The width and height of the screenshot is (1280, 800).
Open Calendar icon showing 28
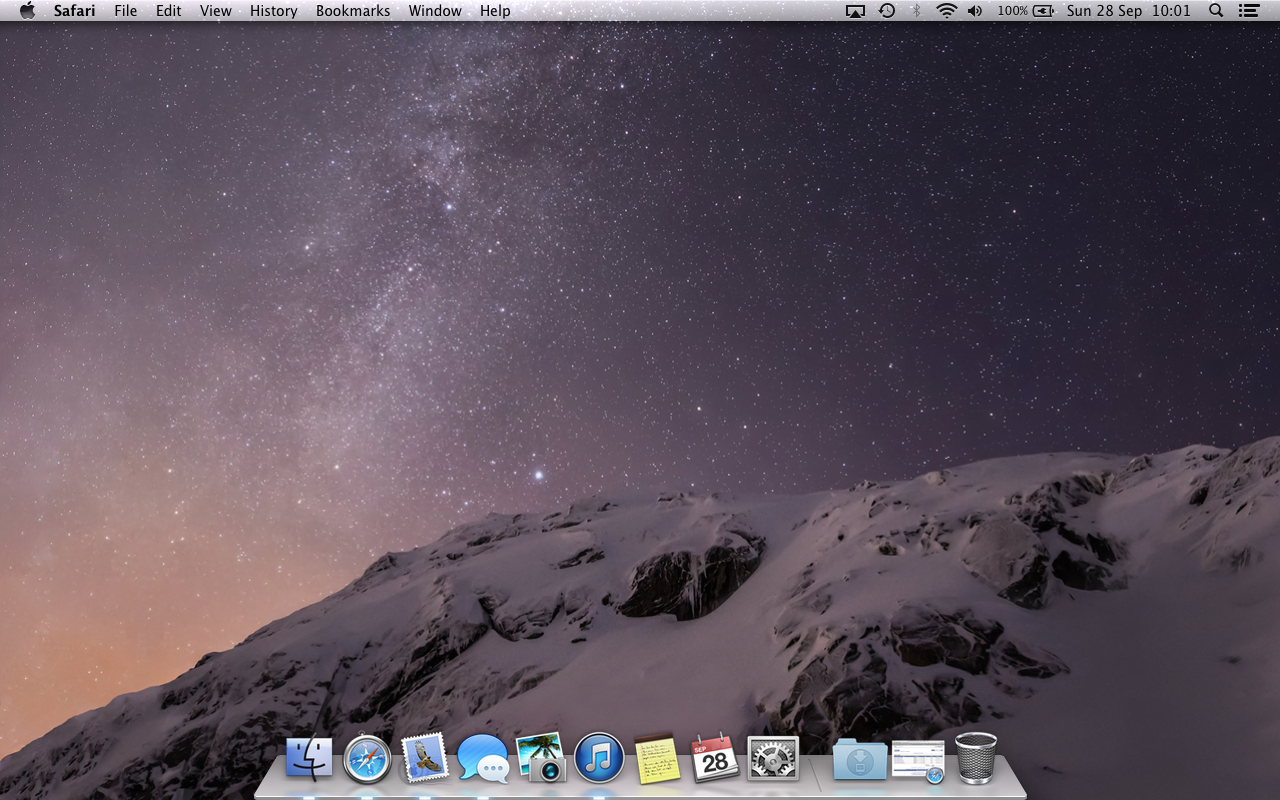715,758
